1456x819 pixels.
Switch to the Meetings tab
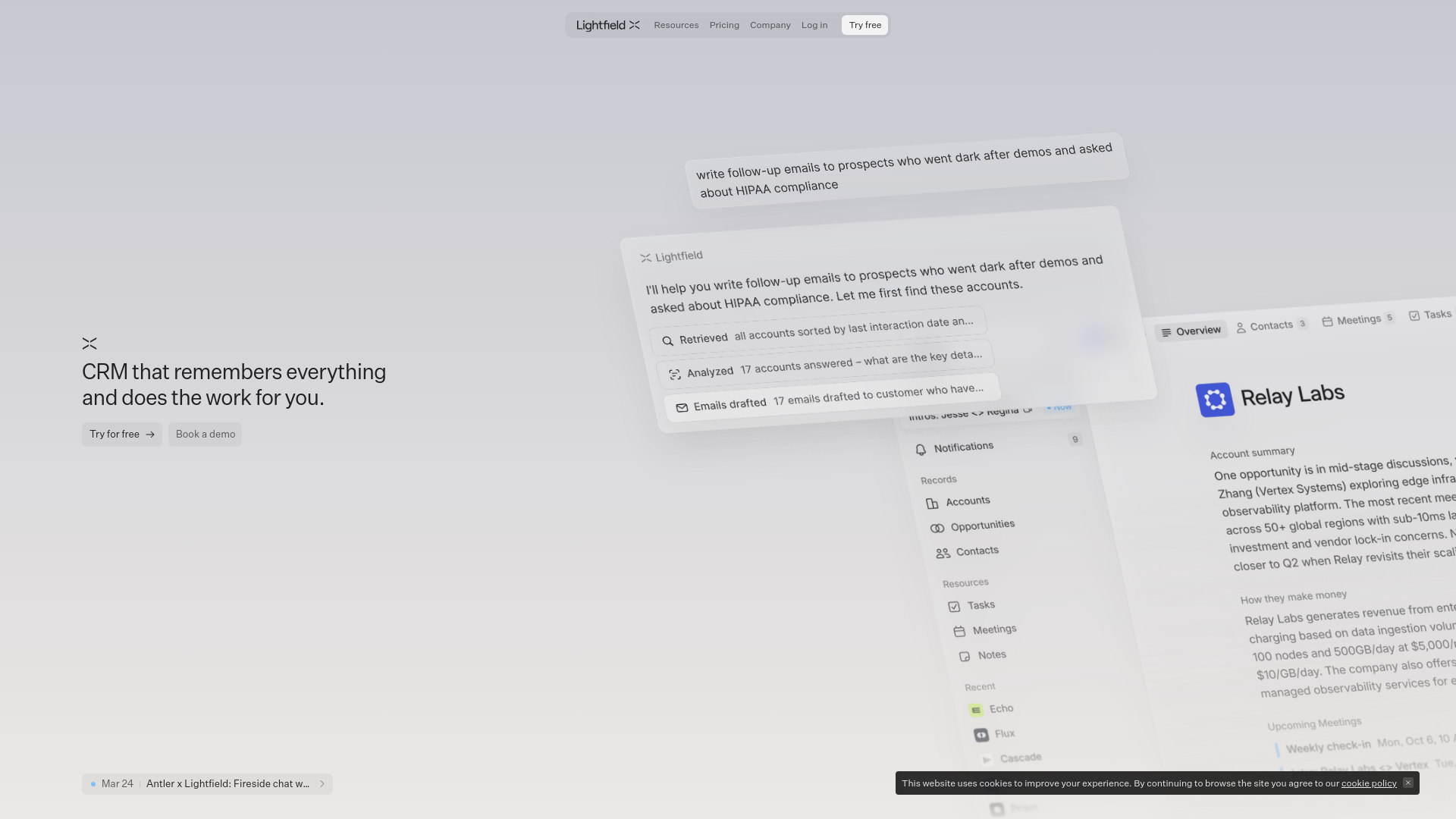[x=1357, y=320]
